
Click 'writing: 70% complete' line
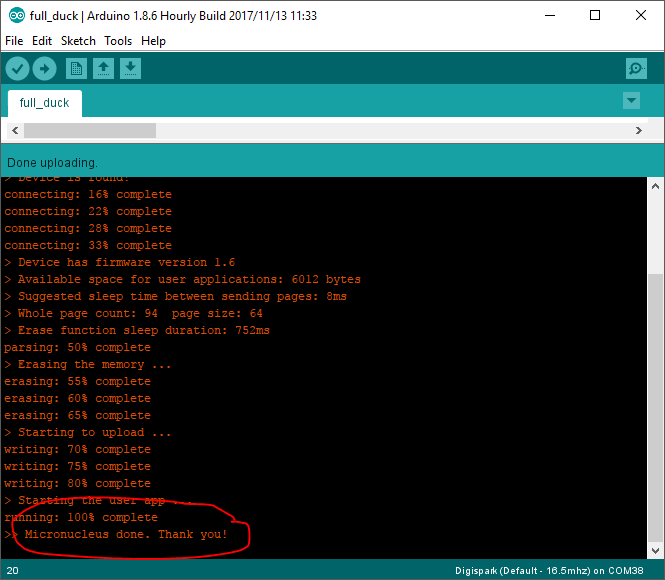pyautogui.click(x=77, y=449)
